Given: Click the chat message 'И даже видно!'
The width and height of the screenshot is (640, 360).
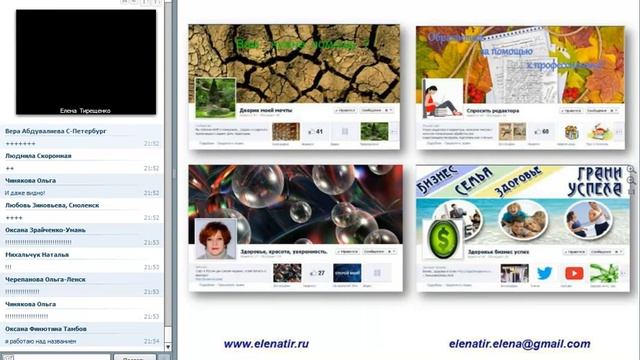Looking at the screenshot, I should coord(25,193).
